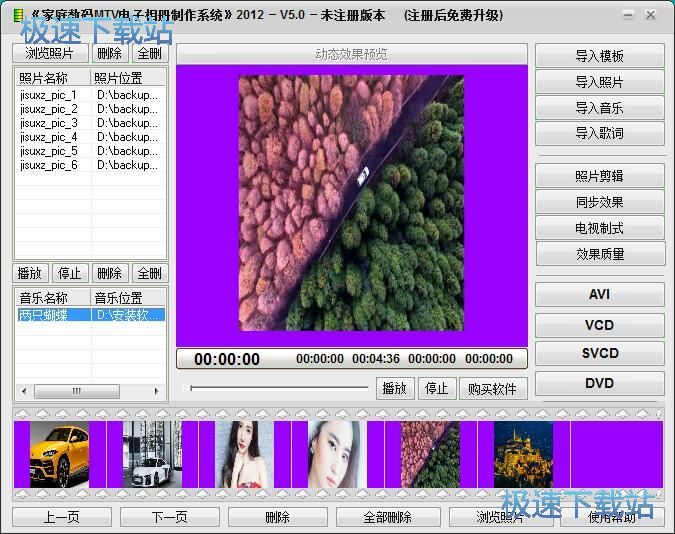675x534 pixels.
Task: Click 导入照片 button
Action: click(x=600, y=82)
